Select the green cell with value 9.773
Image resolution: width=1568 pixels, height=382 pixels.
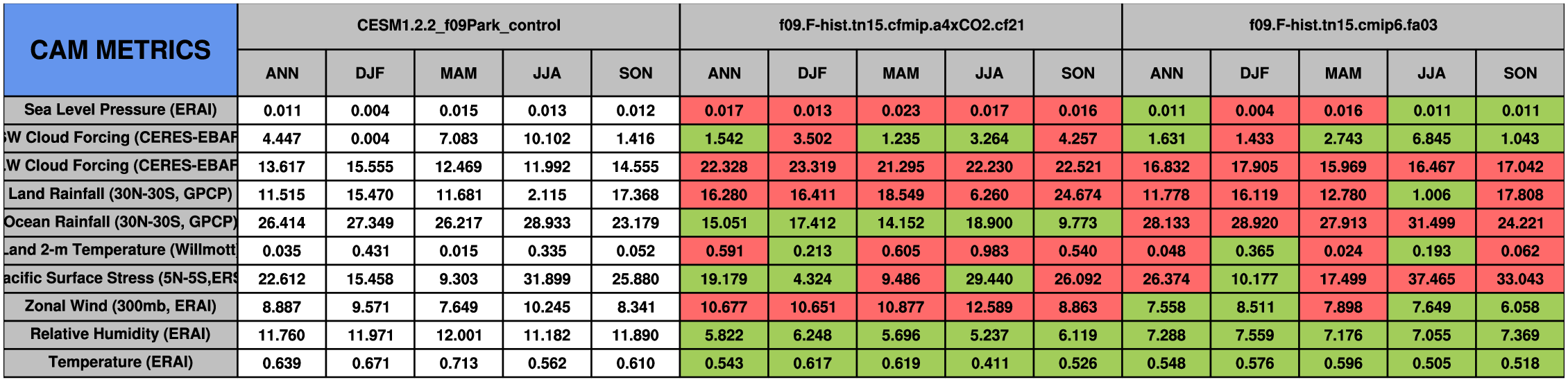coord(1077,223)
